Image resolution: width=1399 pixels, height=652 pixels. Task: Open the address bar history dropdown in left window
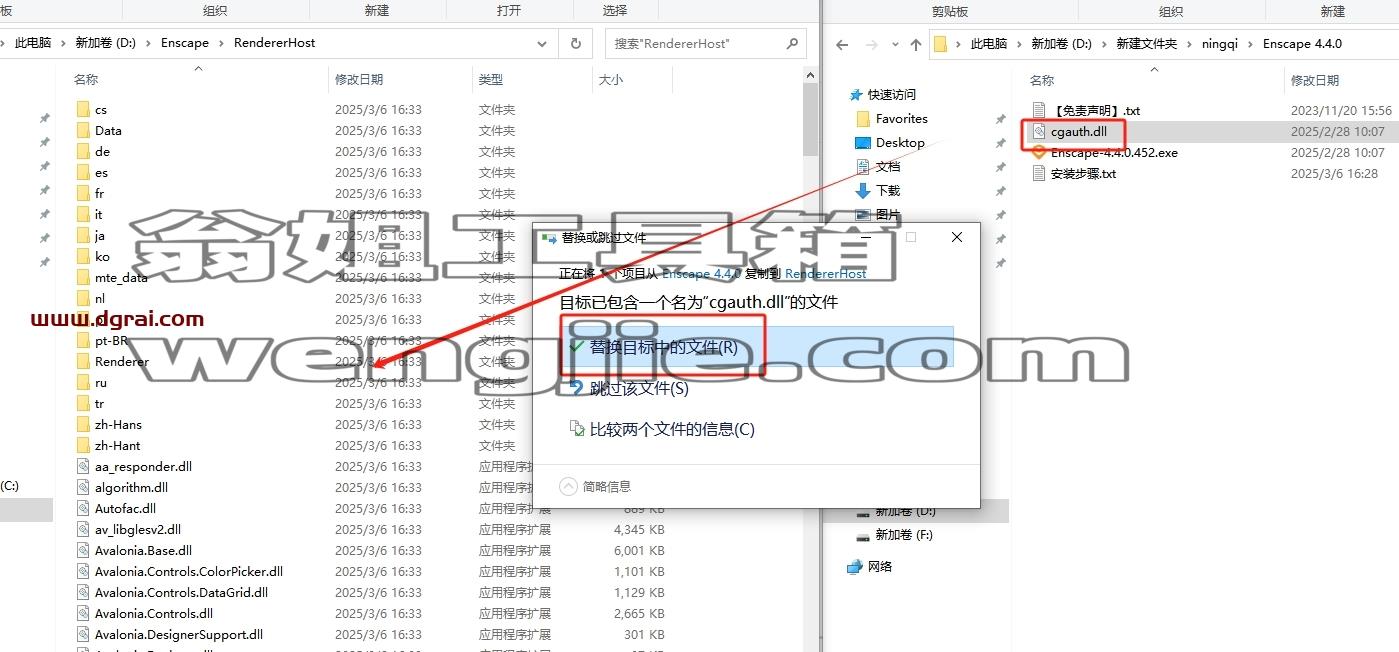click(x=542, y=44)
